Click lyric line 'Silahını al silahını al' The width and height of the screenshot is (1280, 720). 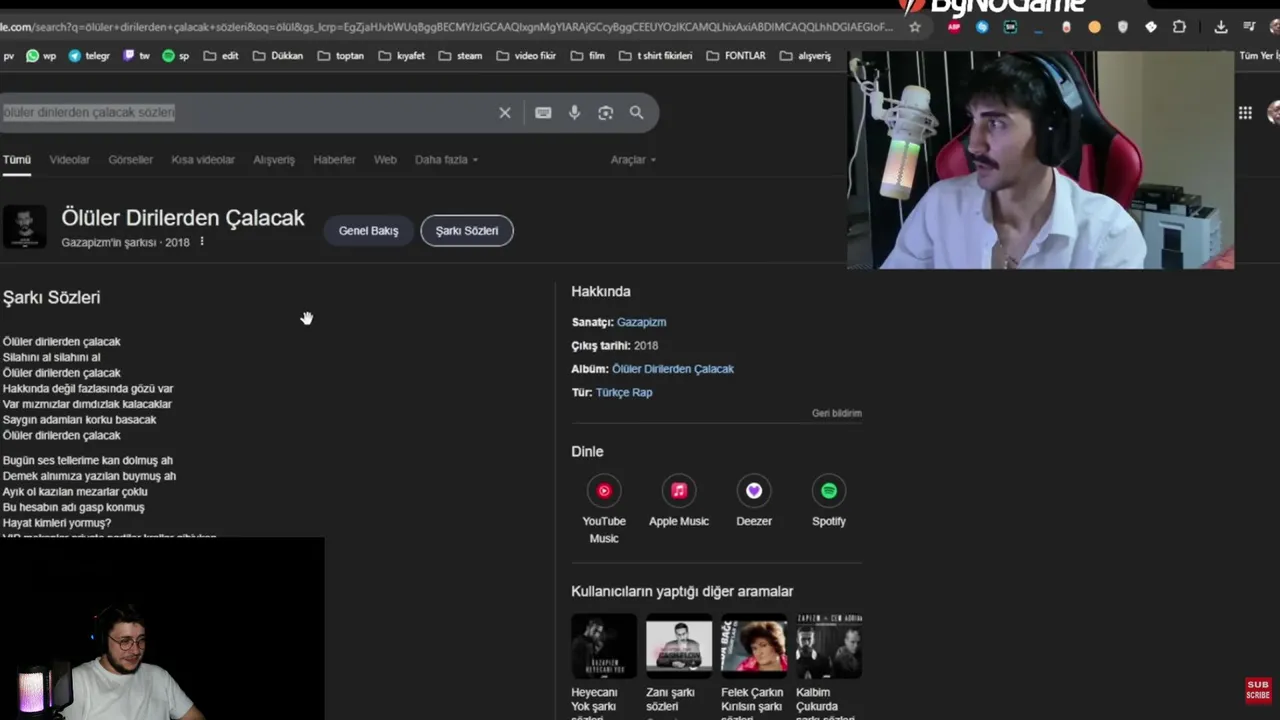pos(51,357)
